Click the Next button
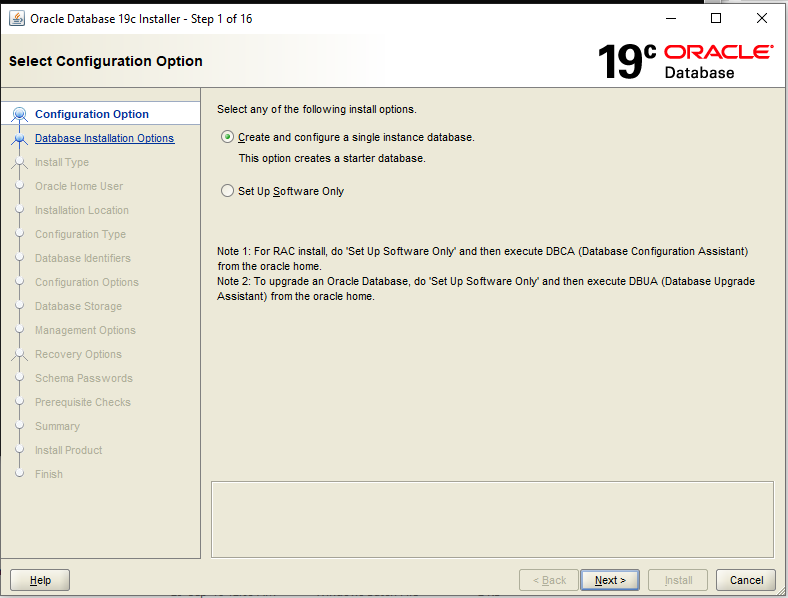 [x=610, y=580]
